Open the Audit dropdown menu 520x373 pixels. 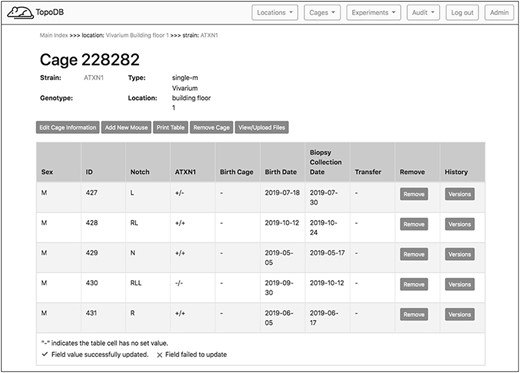click(x=423, y=13)
